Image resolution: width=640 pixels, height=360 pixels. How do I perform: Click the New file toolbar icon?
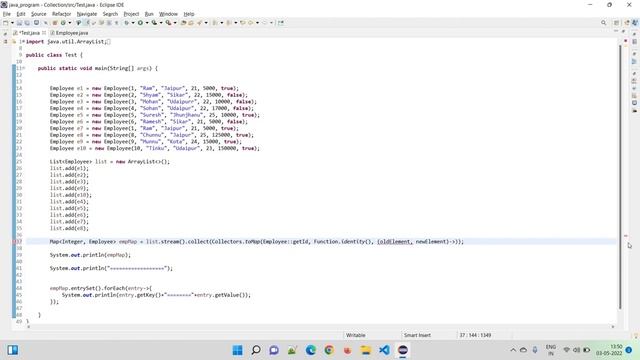pyautogui.click(x=5, y=23)
